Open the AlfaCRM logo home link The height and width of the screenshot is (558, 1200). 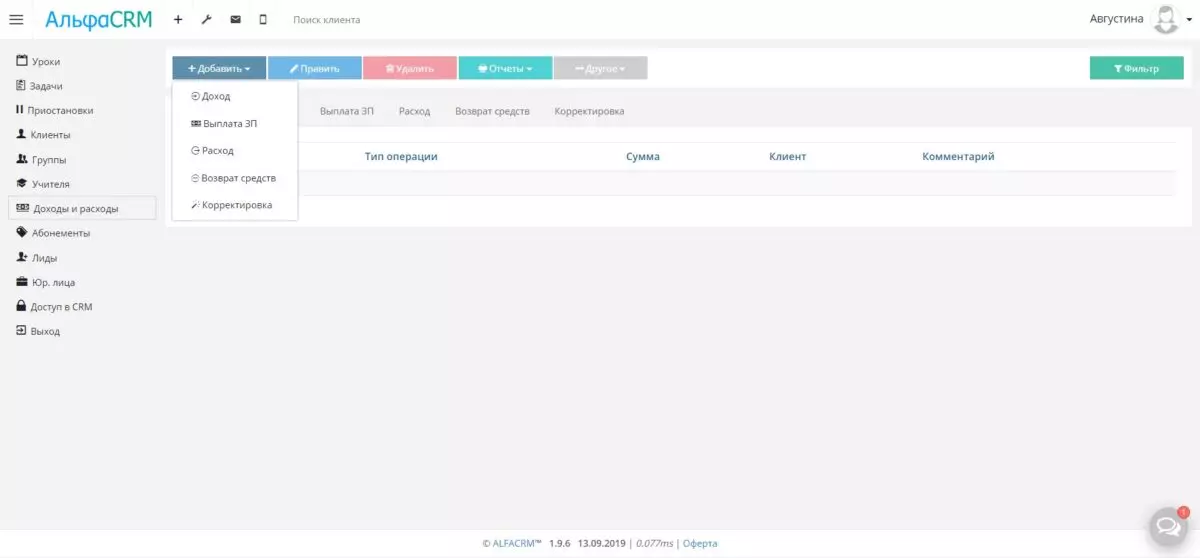tap(98, 19)
